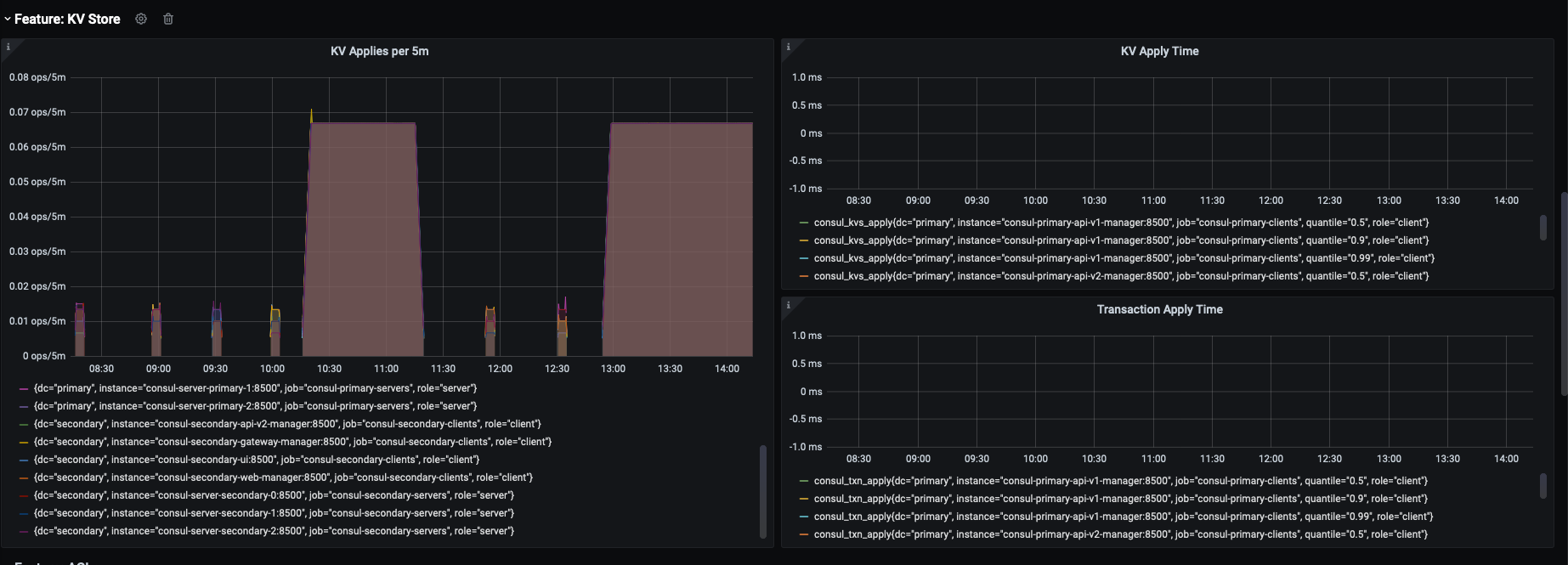Screen dimensions: 1568x565
Task: Open info corner of KV Applies panel
Action: (x=8, y=47)
